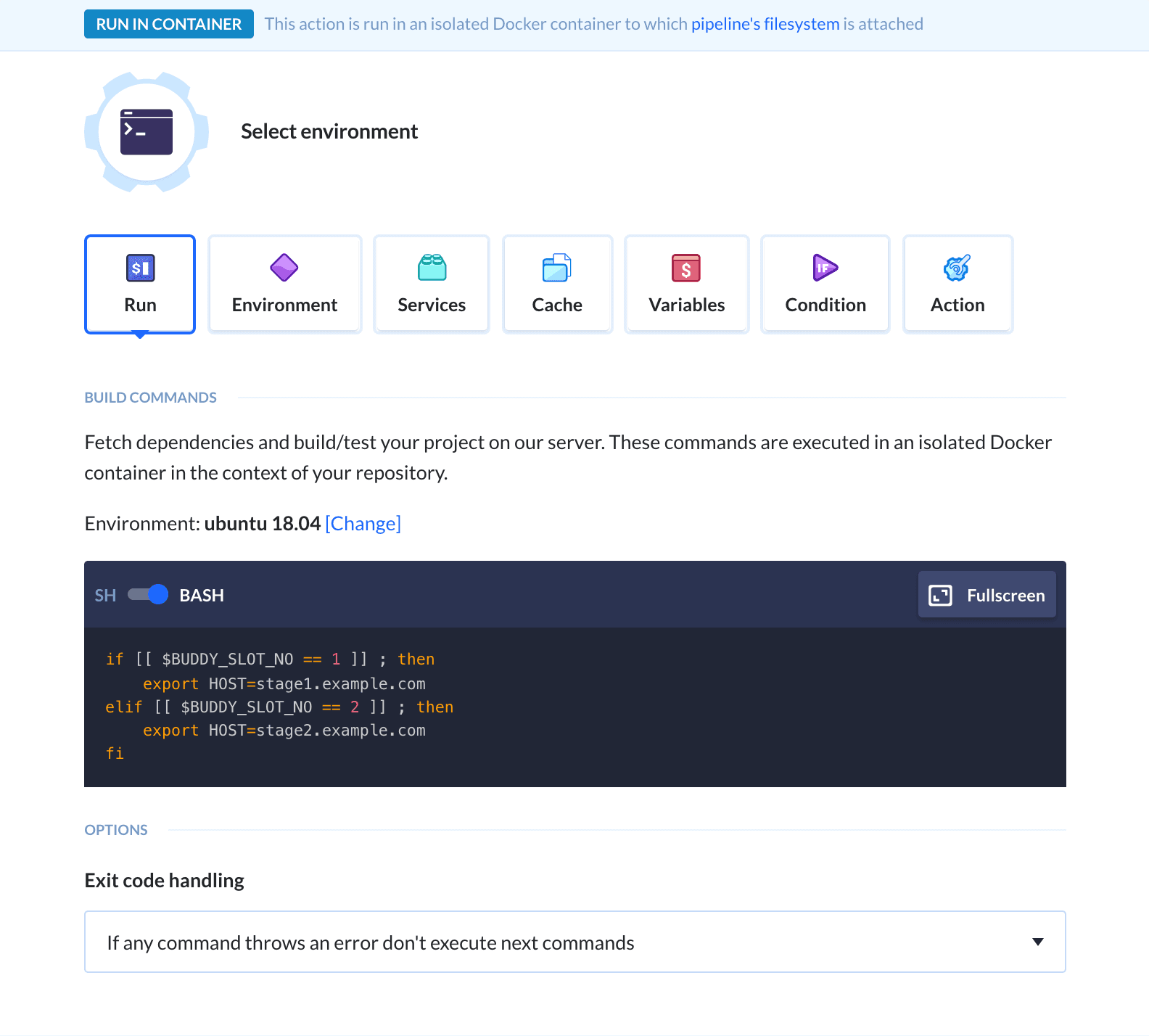Viewport: 1149px width, 1036px height.
Task: Click the purple diamond Environment icon
Action: click(x=284, y=268)
